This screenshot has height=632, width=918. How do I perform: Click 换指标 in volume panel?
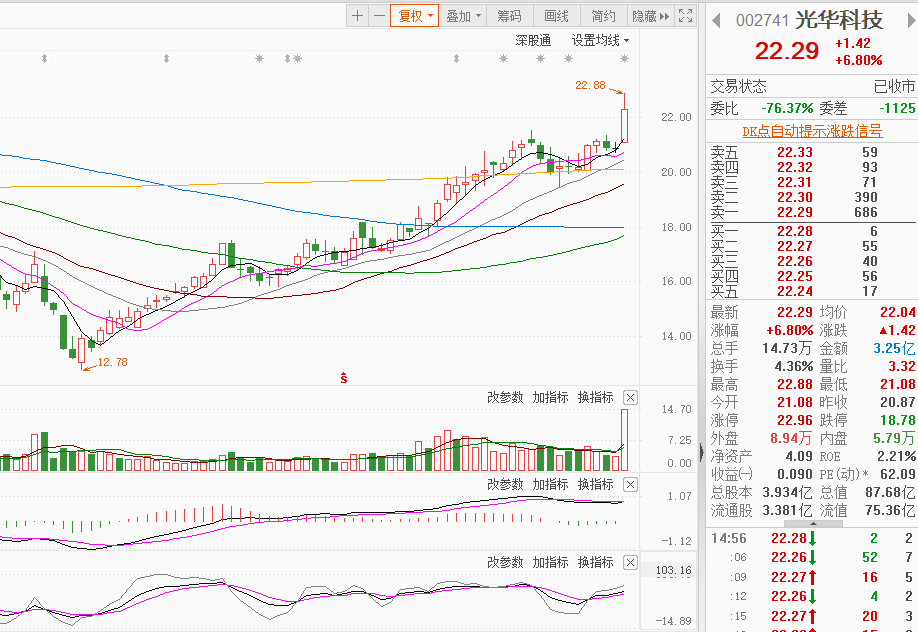[x=595, y=398]
